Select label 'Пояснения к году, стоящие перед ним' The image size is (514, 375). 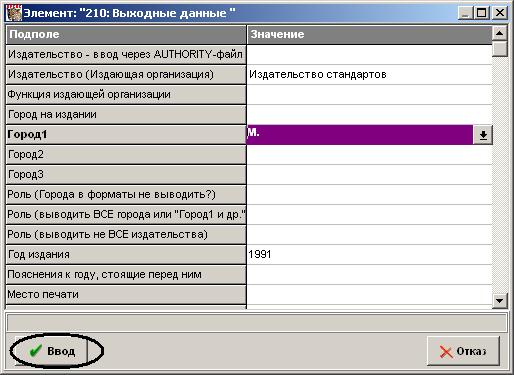(x=126, y=275)
